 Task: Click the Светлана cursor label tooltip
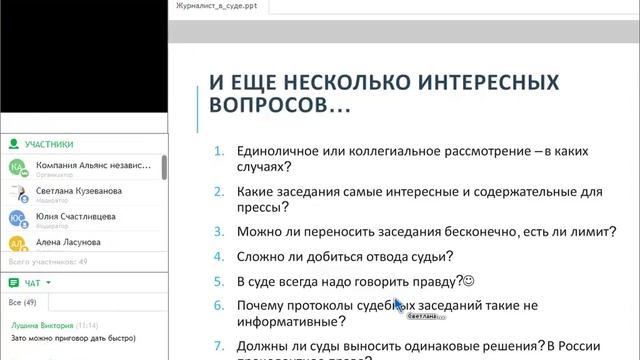[426, 316]
